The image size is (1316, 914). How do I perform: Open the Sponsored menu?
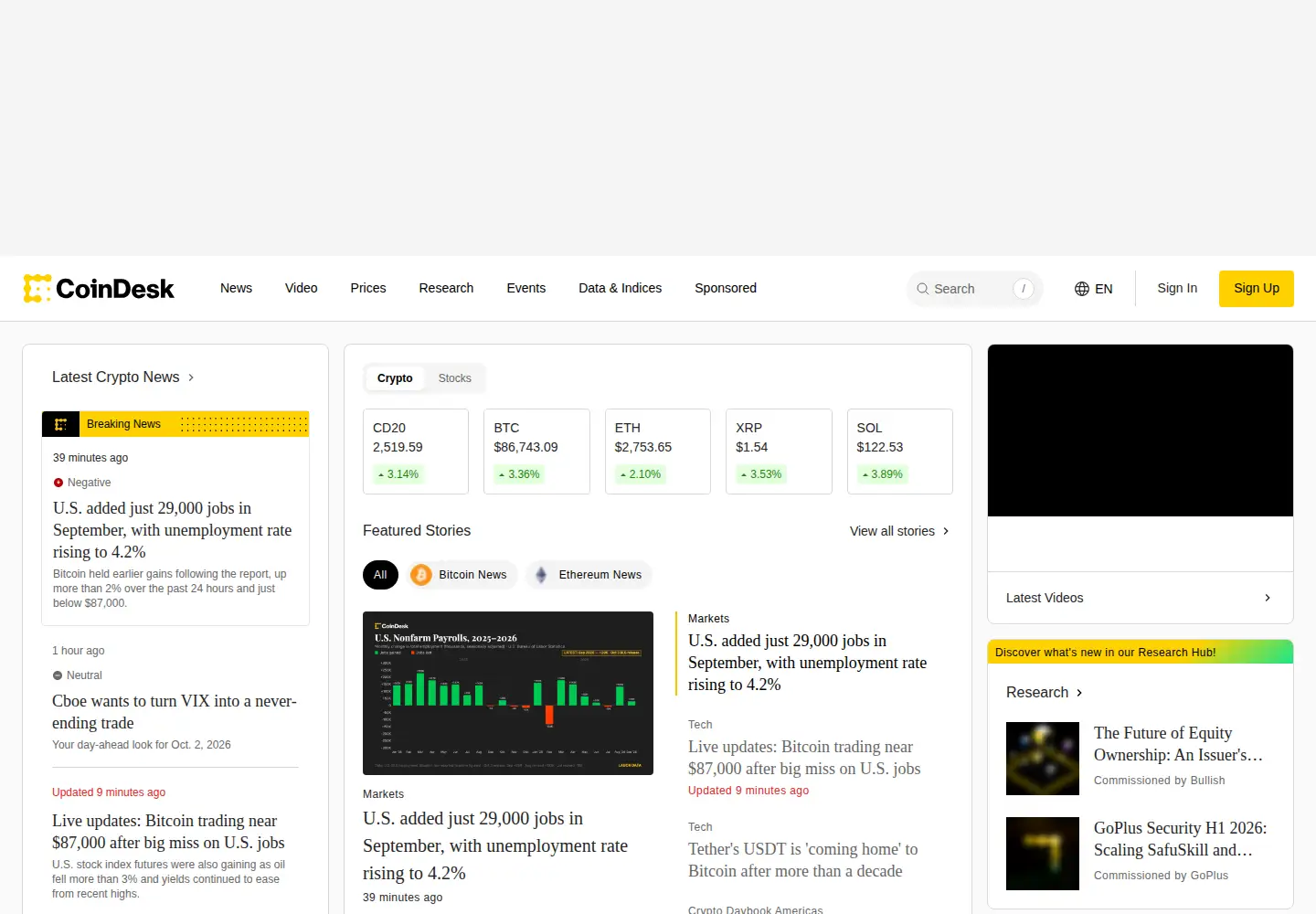pyautogui.click(x=726, y=288)
